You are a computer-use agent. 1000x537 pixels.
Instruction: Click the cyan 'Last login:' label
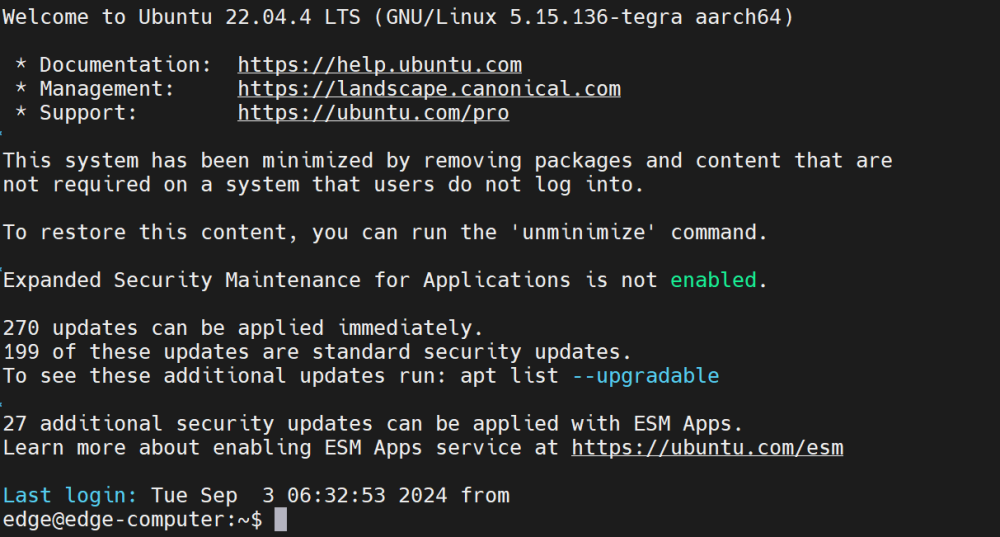(70, 496)
